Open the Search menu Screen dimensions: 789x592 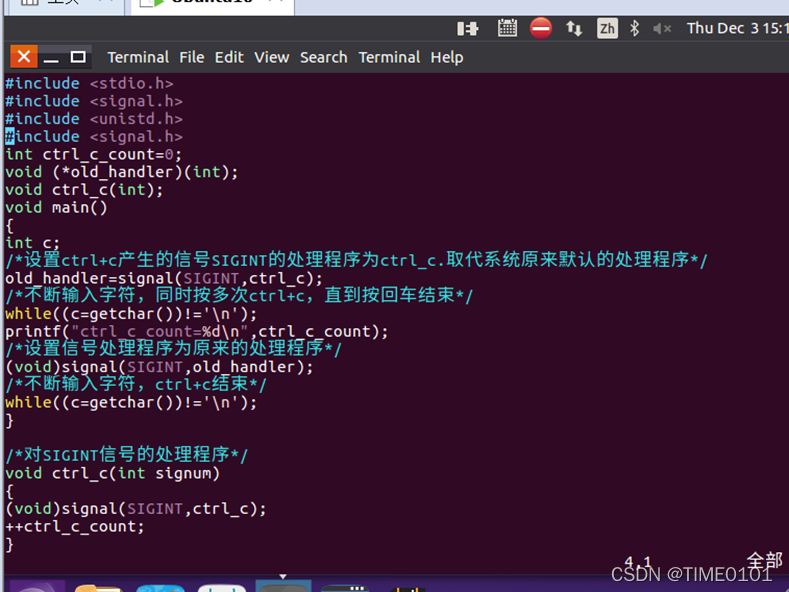coord(324,57)
